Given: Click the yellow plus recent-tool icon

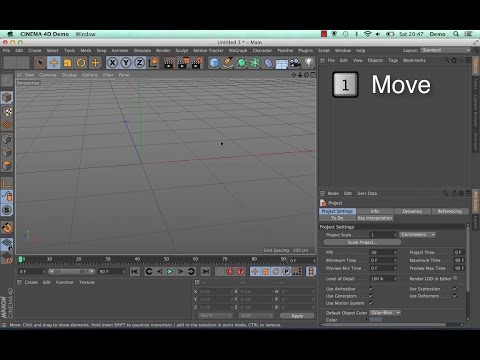Looking at the screenshot, I should point(95,63).
